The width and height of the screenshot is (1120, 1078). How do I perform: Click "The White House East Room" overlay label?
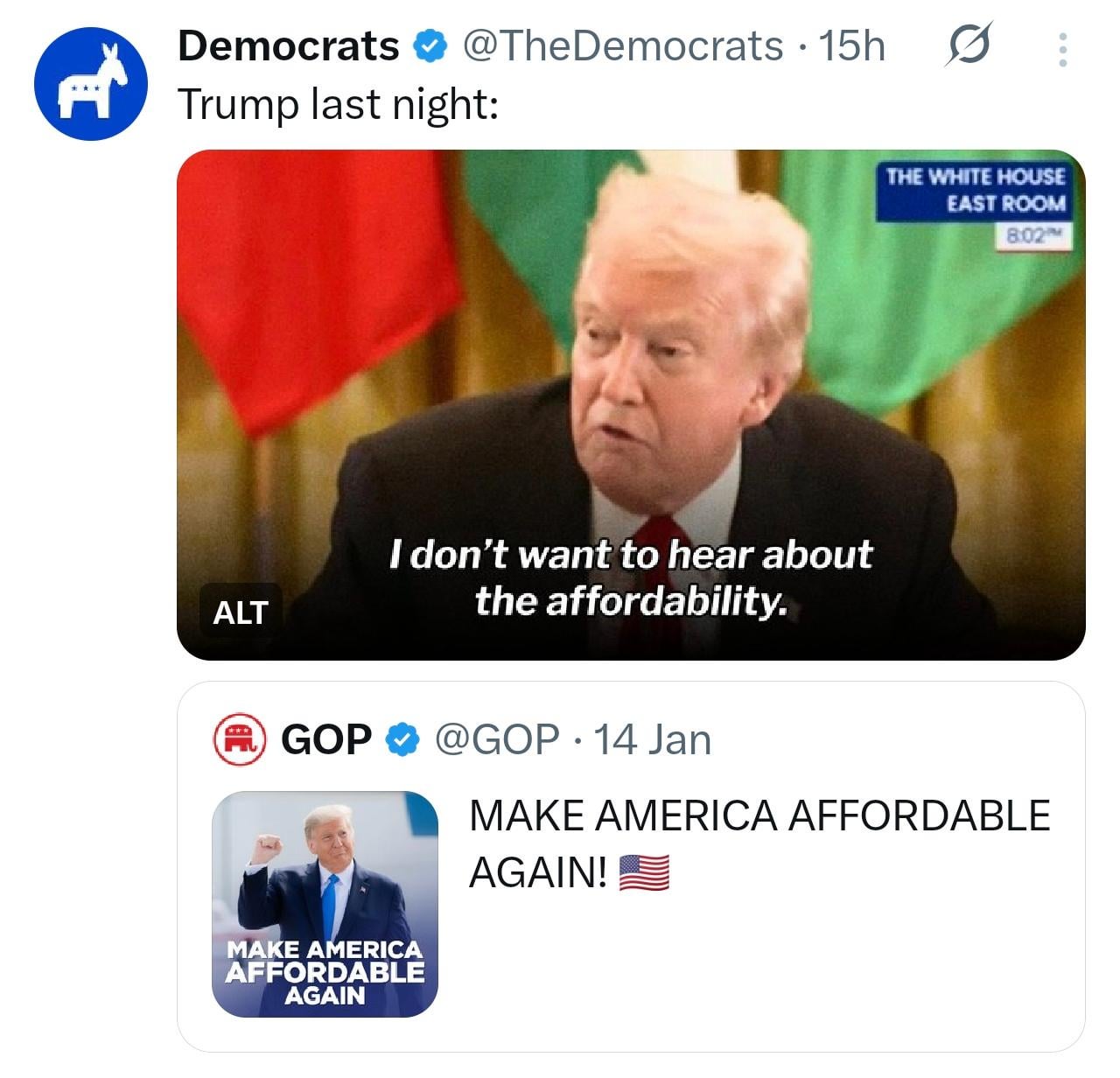point(976,190)
